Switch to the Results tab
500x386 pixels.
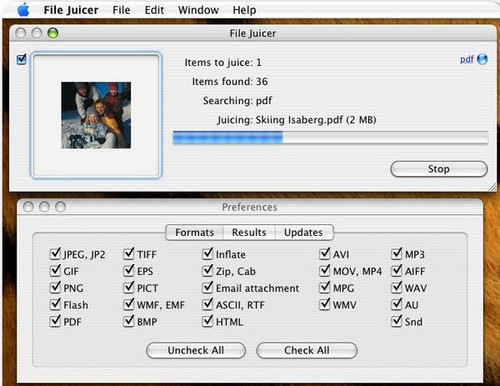pyautogui.click(x=249, y=232)
